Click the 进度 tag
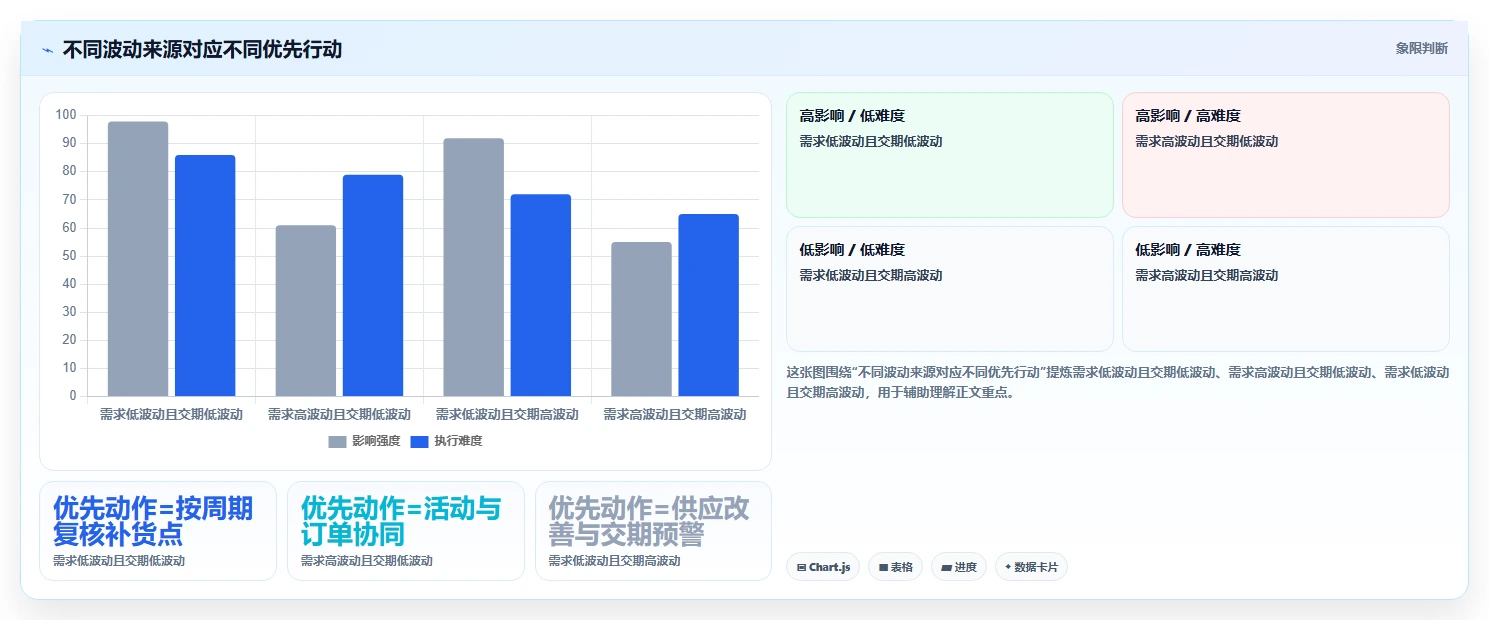The height and width of the screenshot is (620, 1489). (x=959, y=567)
